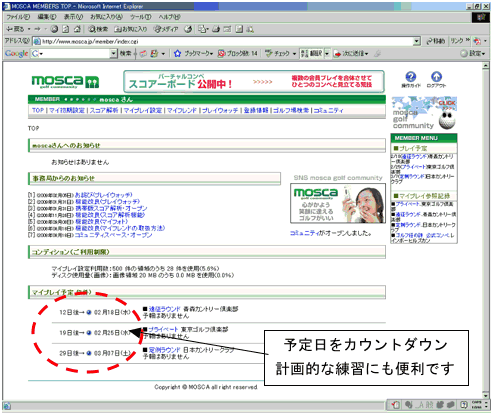The image size is (493, 415).
Task: Open マイプレイ設定 navigation link
Action: pyautogui.click(x=143, y=110)
